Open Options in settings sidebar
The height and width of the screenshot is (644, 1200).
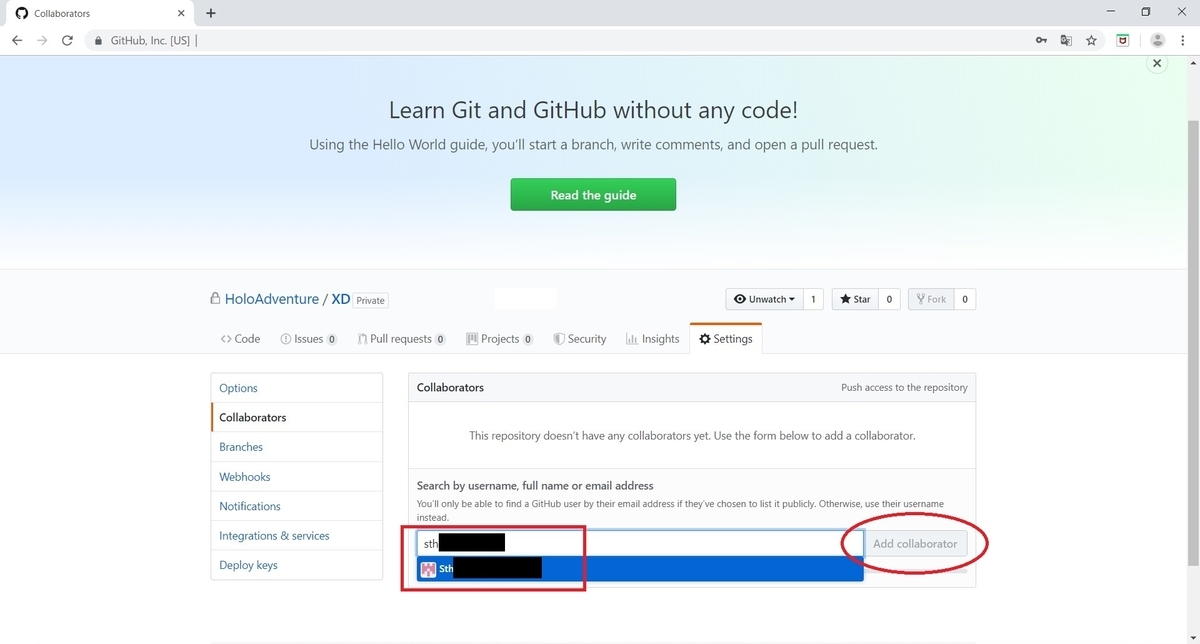(297, 388)
